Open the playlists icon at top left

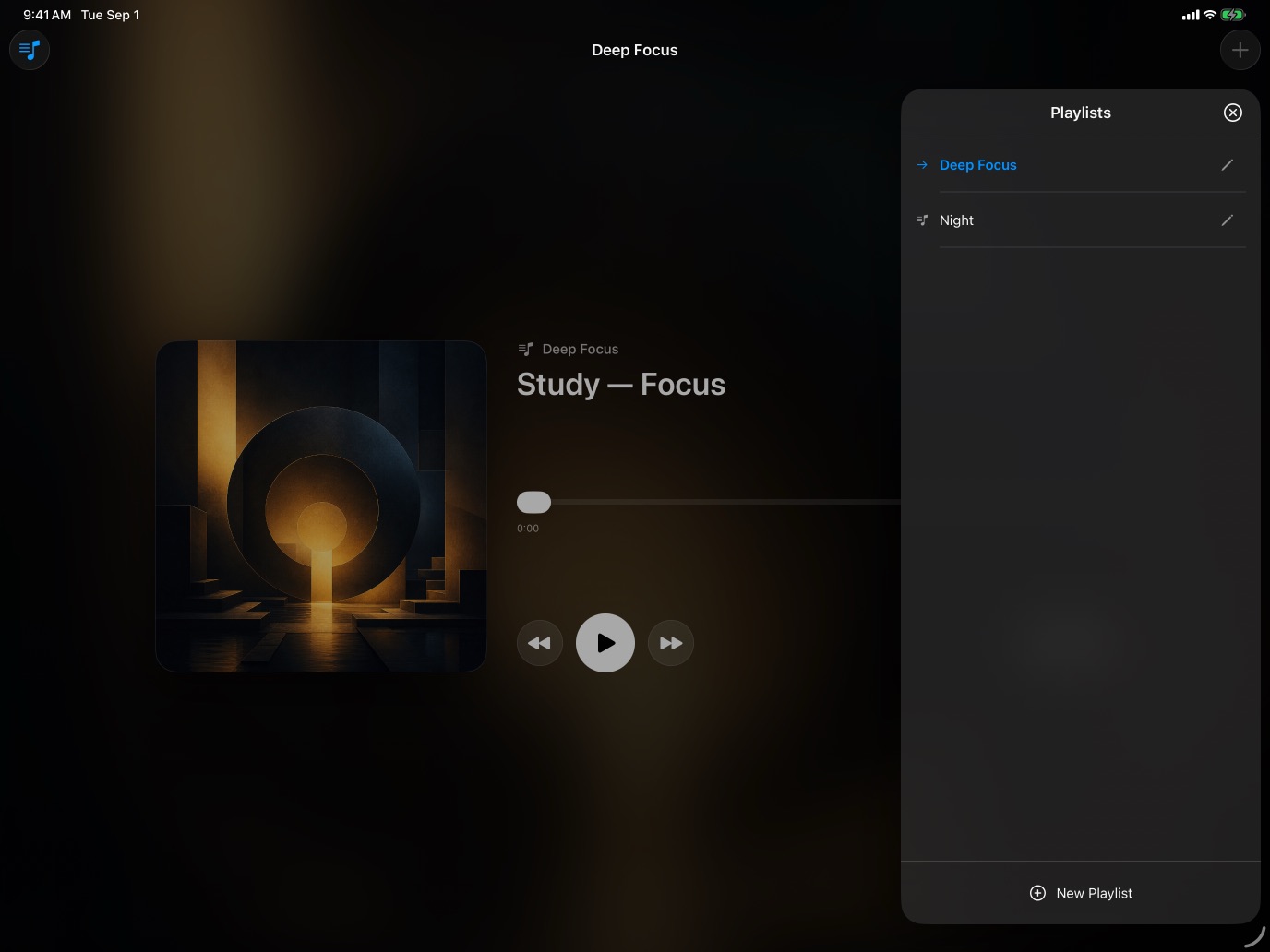[x=30, y=49]
